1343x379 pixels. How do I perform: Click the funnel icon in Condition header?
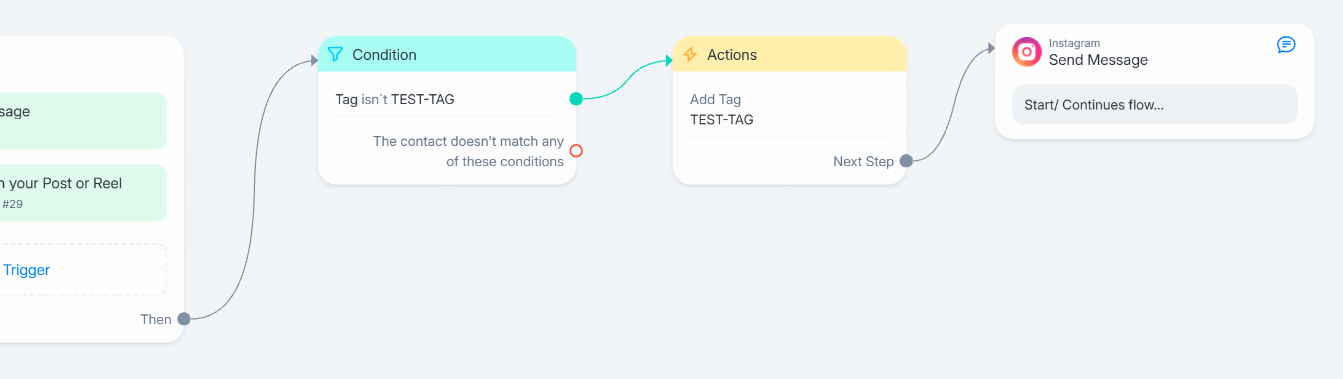point(336,55)
